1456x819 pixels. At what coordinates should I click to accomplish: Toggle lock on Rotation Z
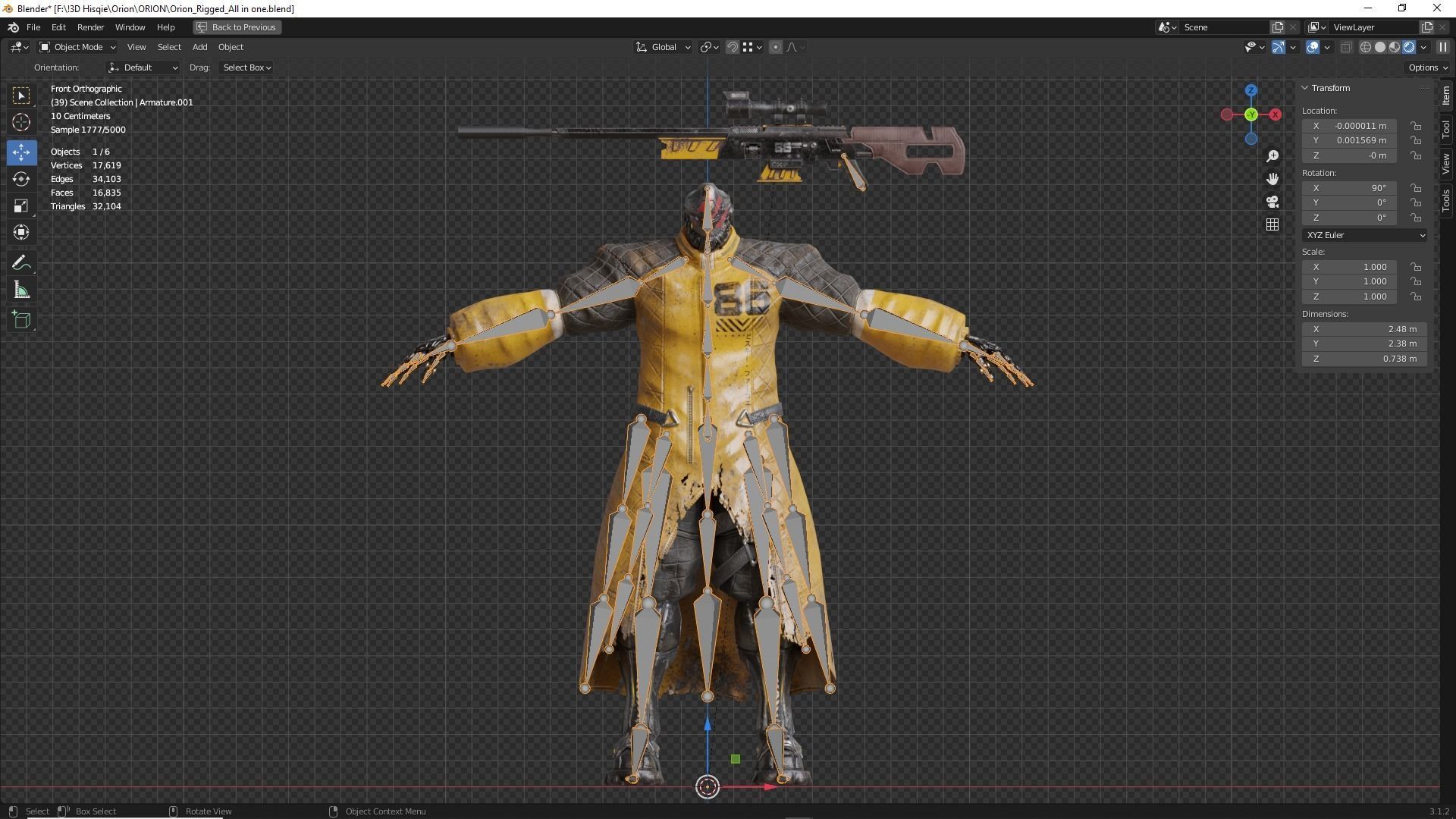[1416, 218]
